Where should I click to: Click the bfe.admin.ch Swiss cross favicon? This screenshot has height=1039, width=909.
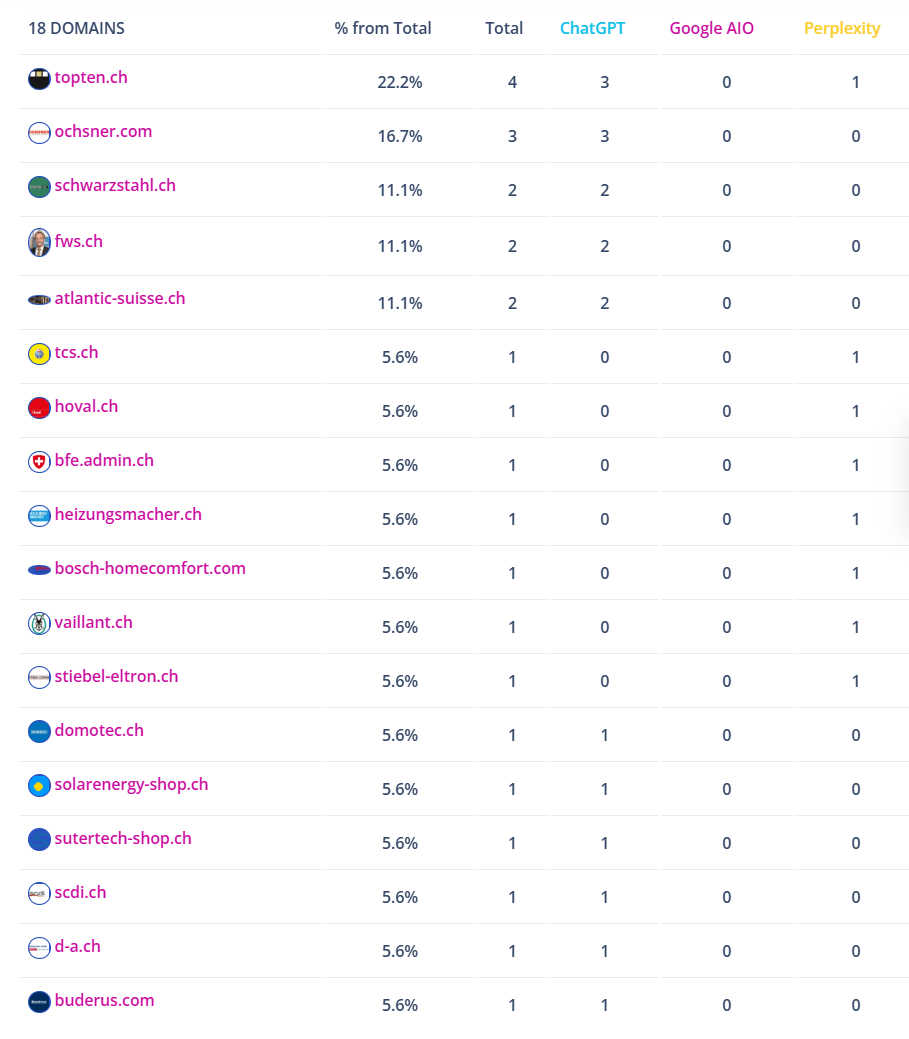39,462
